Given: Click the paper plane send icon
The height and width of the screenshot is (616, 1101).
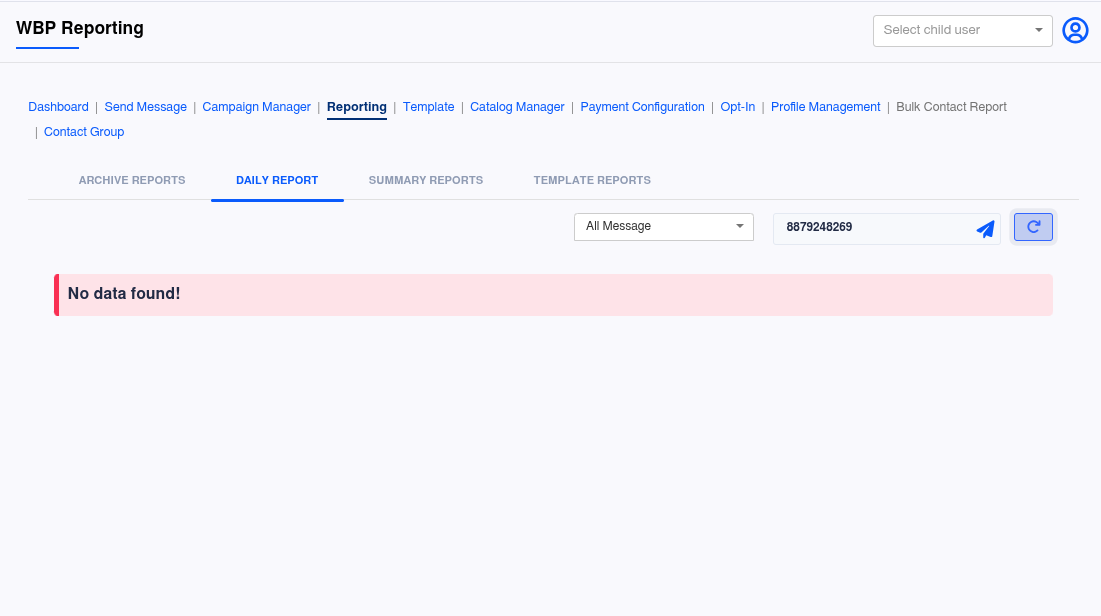Looking at the screenshot, I should tap(985, 229).
